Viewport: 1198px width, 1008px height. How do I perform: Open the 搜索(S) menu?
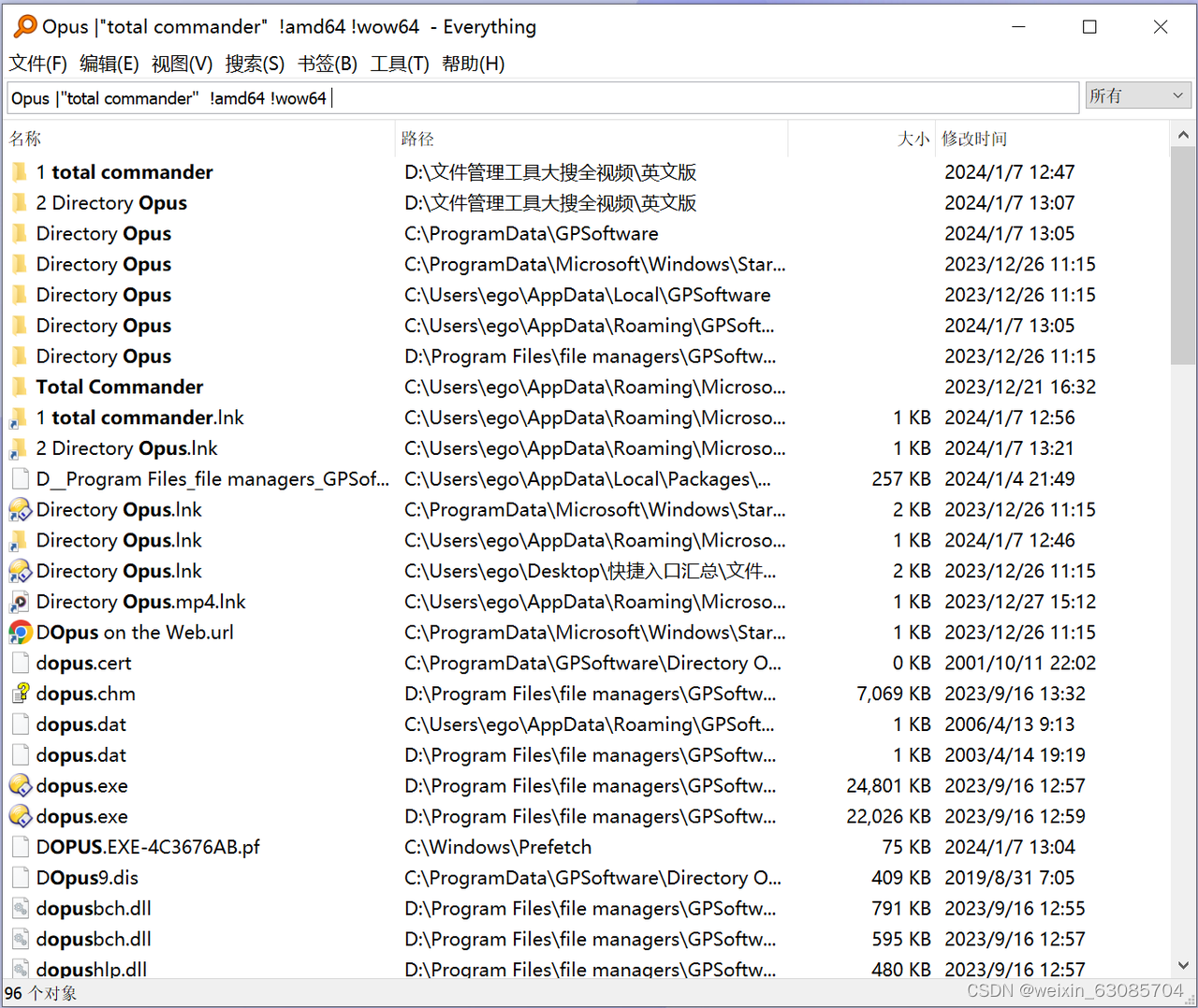tap(255, 64)
